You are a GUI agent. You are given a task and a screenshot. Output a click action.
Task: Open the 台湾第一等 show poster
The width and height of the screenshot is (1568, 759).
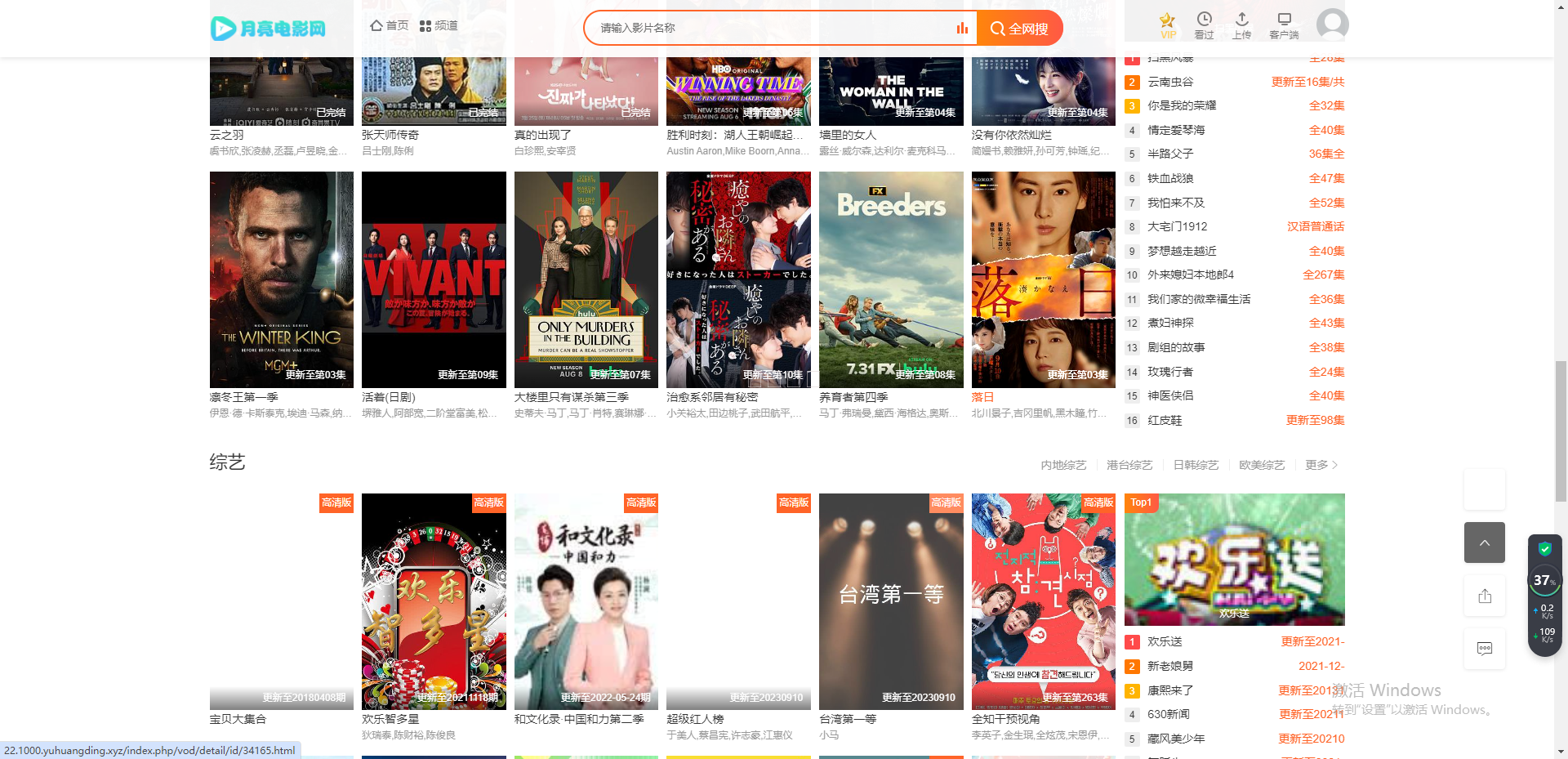891,601
